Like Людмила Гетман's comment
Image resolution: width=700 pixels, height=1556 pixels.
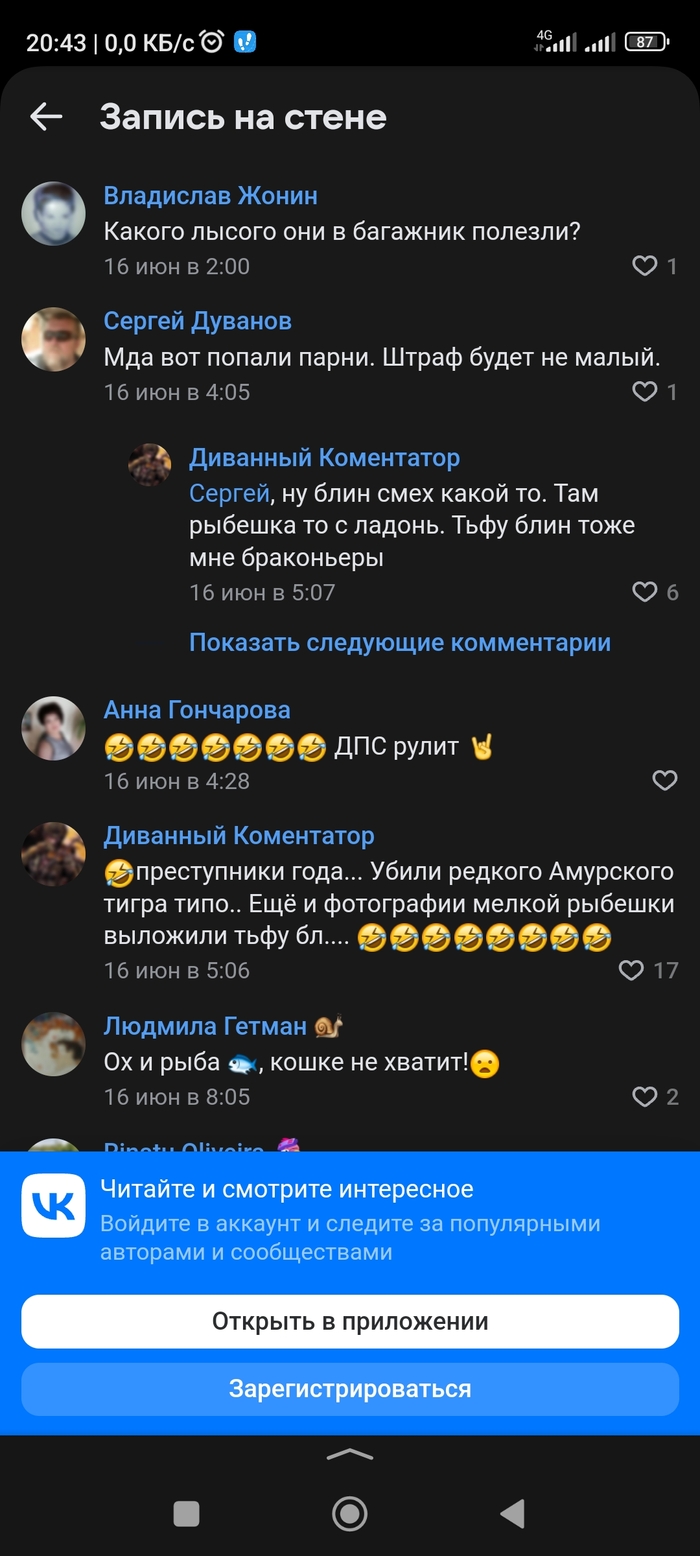tap(644, 1097)
